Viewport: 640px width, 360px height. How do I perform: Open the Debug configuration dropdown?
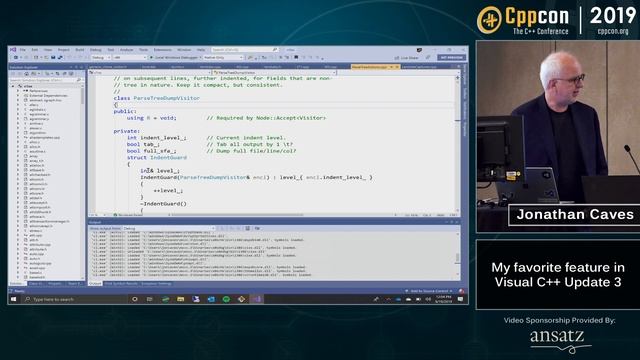point(101,58)
